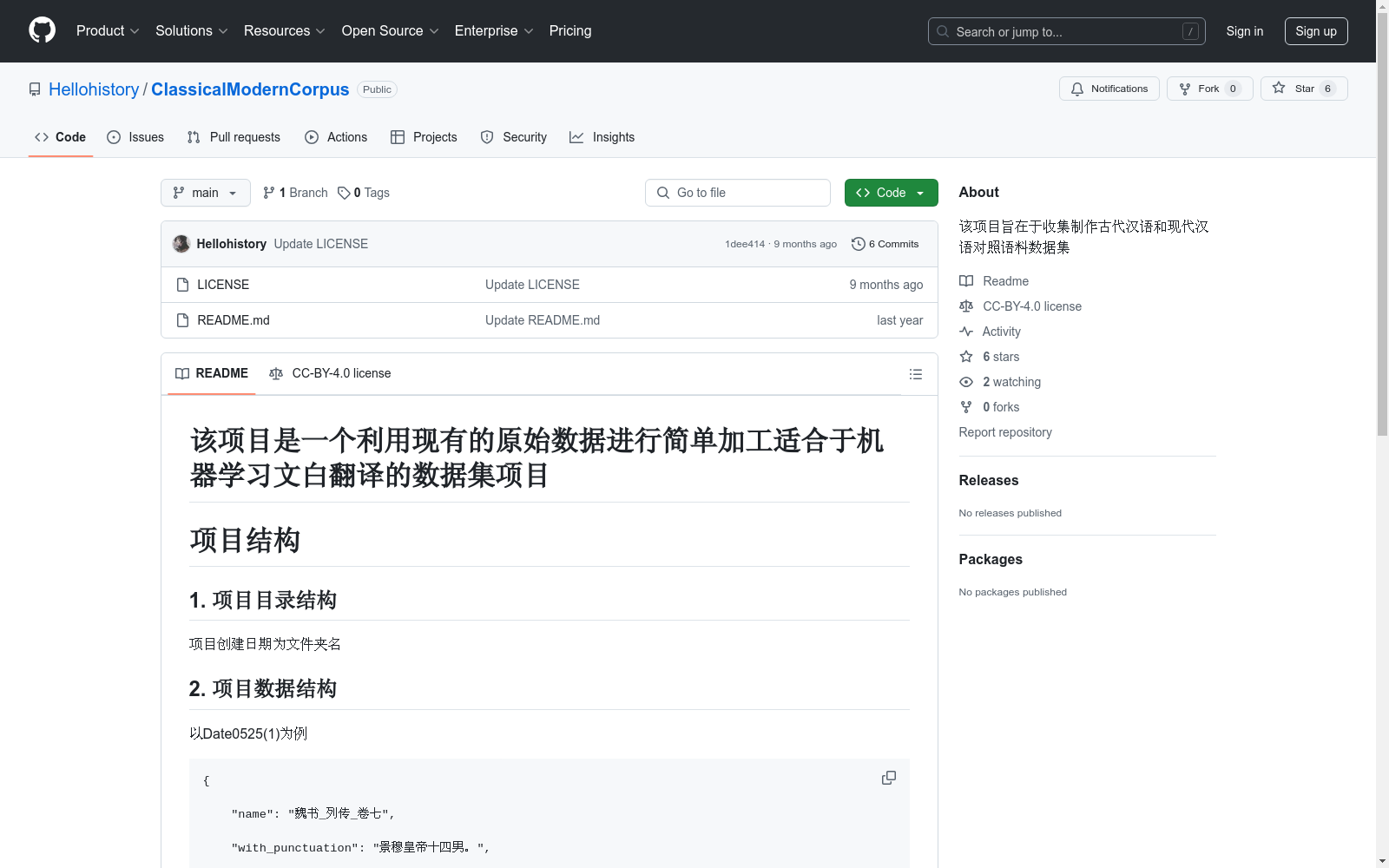Open the main branch selector
Screen dimensions: 1389x868
click(x=206, y=193)
